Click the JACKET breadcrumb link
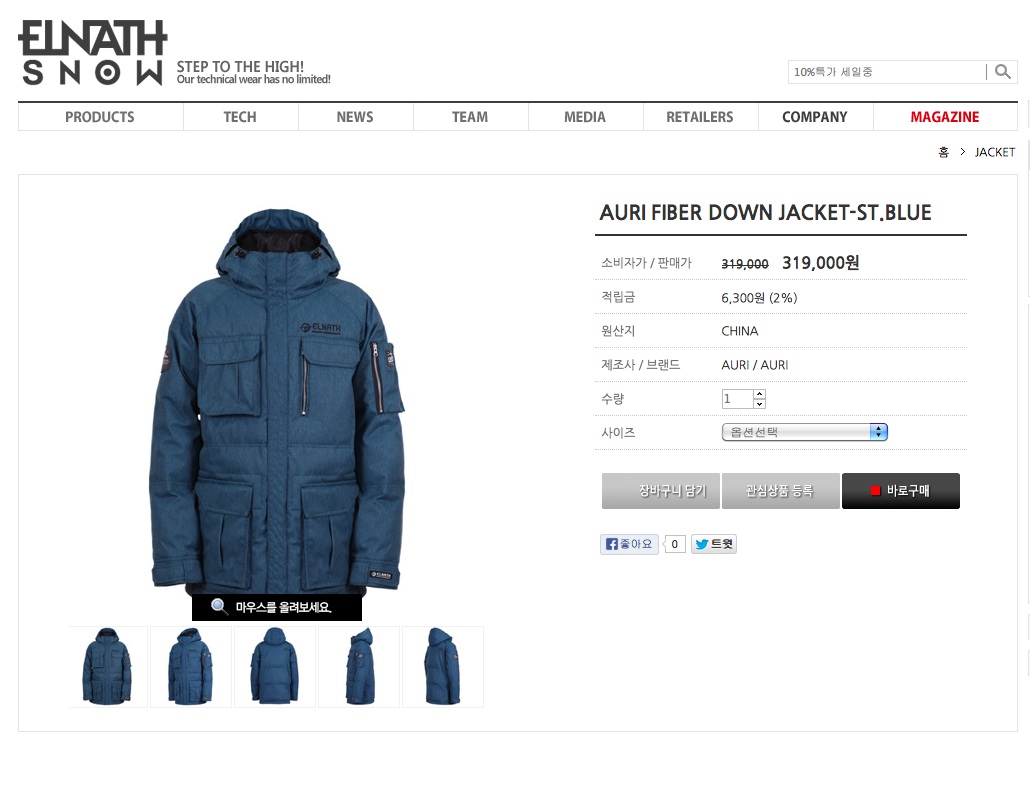Viewport: 1030px width, 785px height. pyautogui.click(x=995, y=152)
